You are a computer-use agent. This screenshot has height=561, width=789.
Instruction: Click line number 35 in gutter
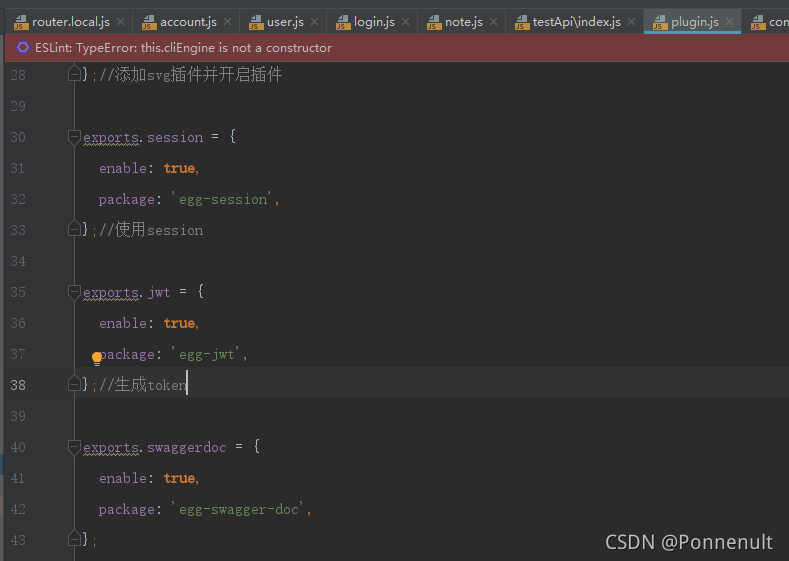(x=18, y=292)
